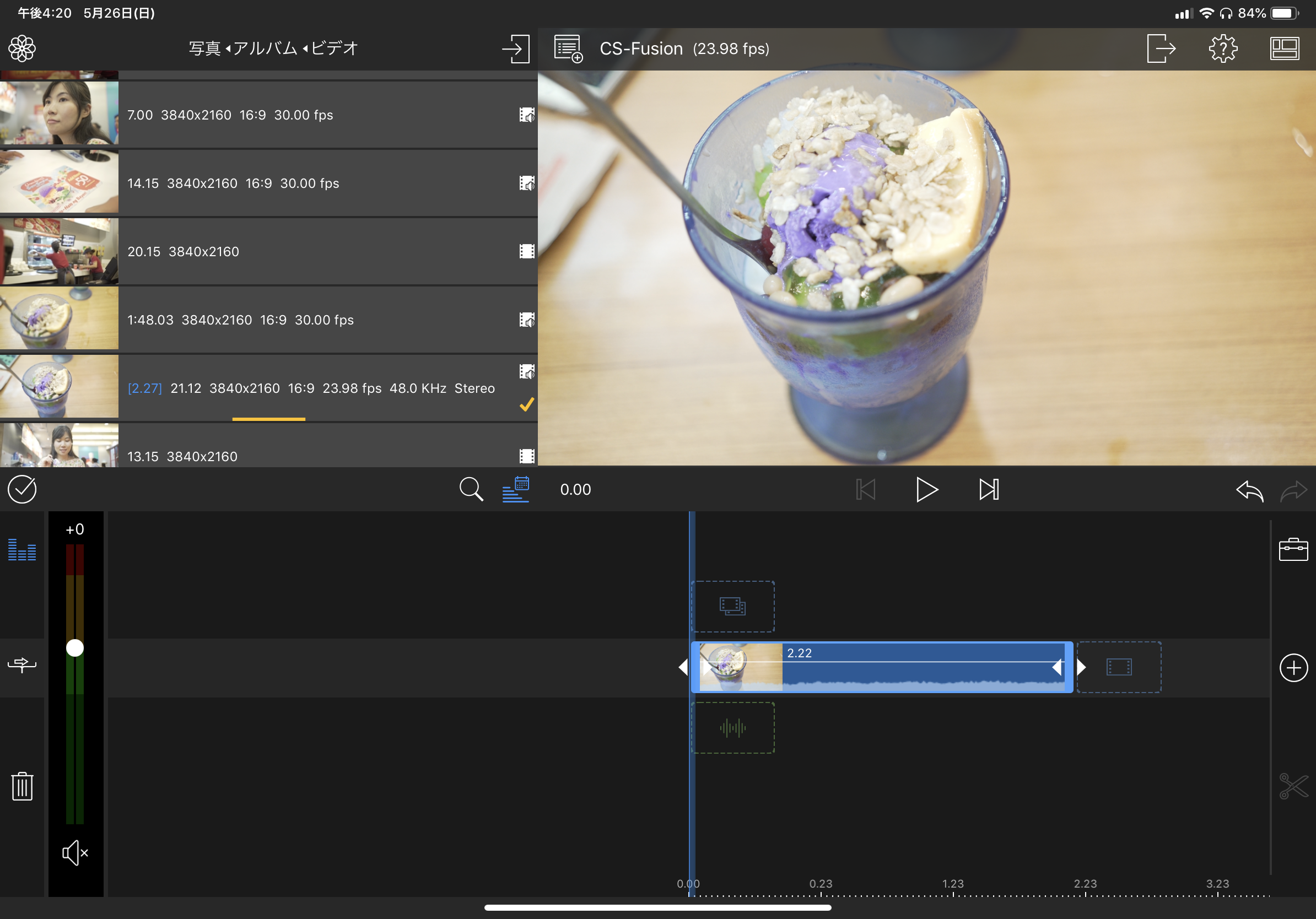The height and width of the screenshot is (919, 1316).
Task: Delete clip with trash can icon
Action: (x=22, y=786)
